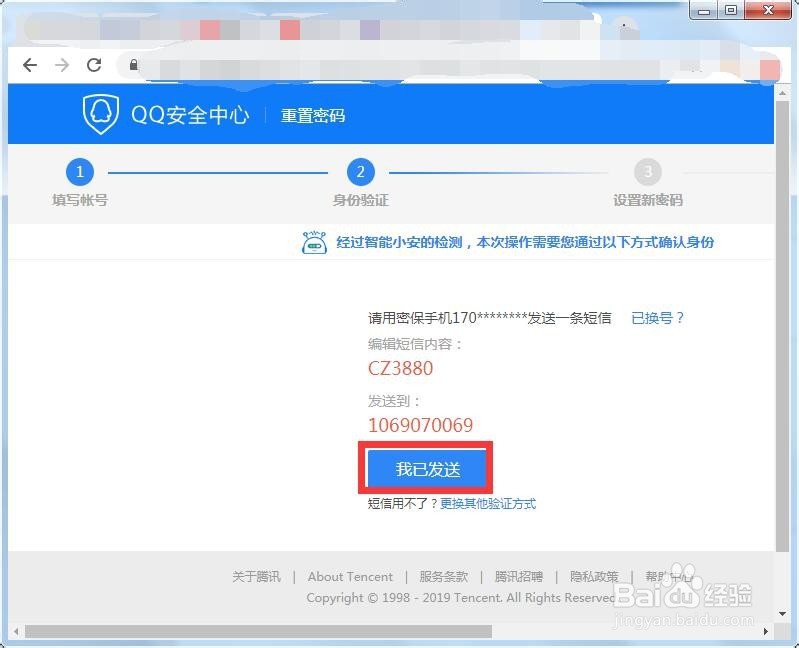The image size is (799, 648).
Task: Open 服务条款 footer link
Action: tap(443, 577)
